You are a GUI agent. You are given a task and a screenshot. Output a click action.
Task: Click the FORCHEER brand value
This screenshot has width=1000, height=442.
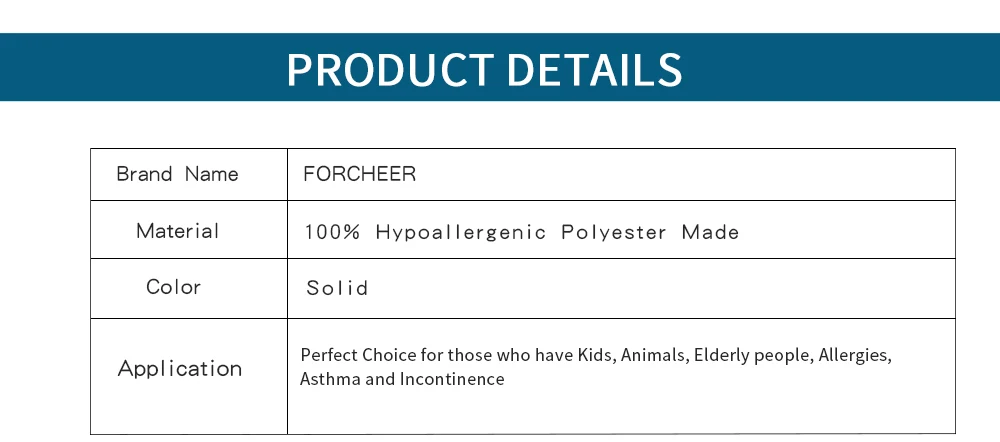359,173
